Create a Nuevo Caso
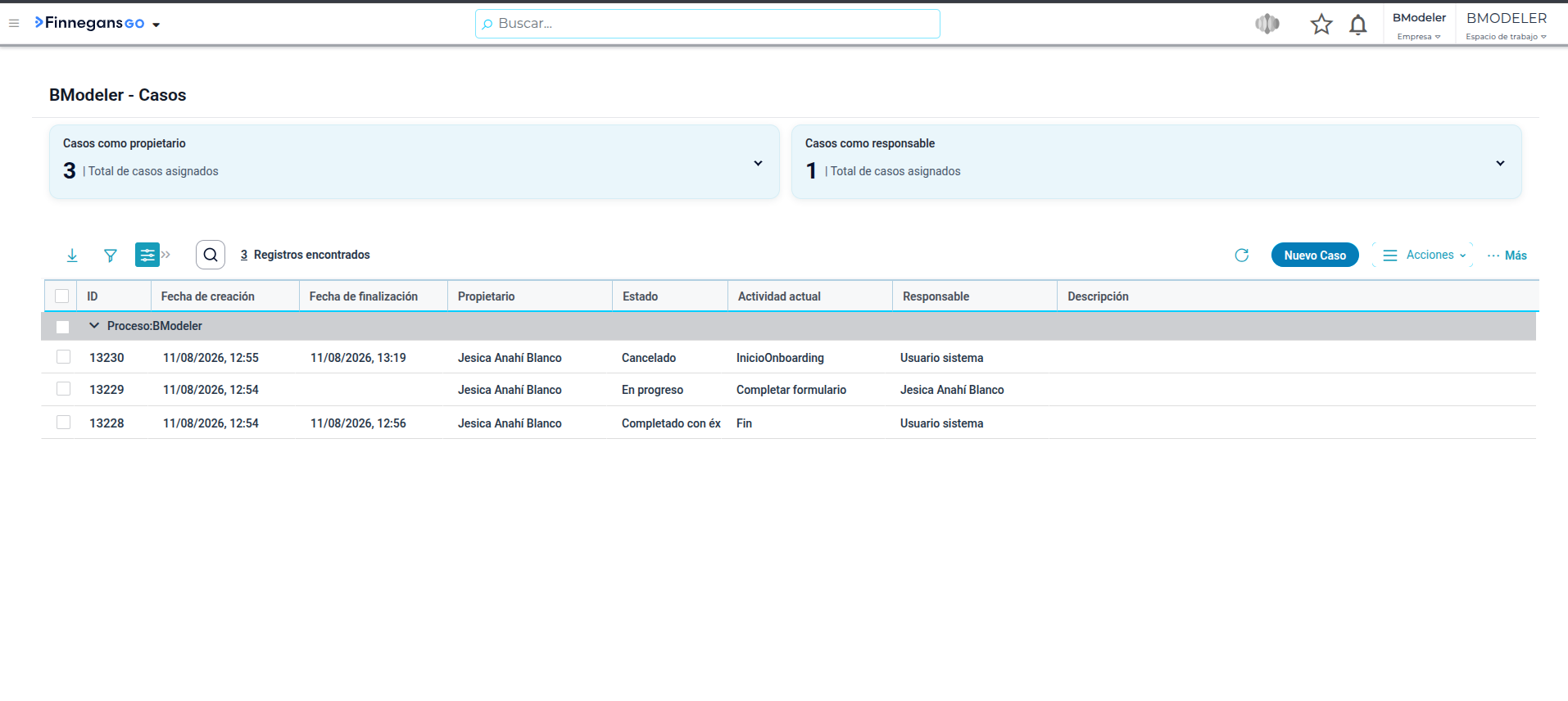Viewport: 1568px width, 701px height. tap(1315, 256)
